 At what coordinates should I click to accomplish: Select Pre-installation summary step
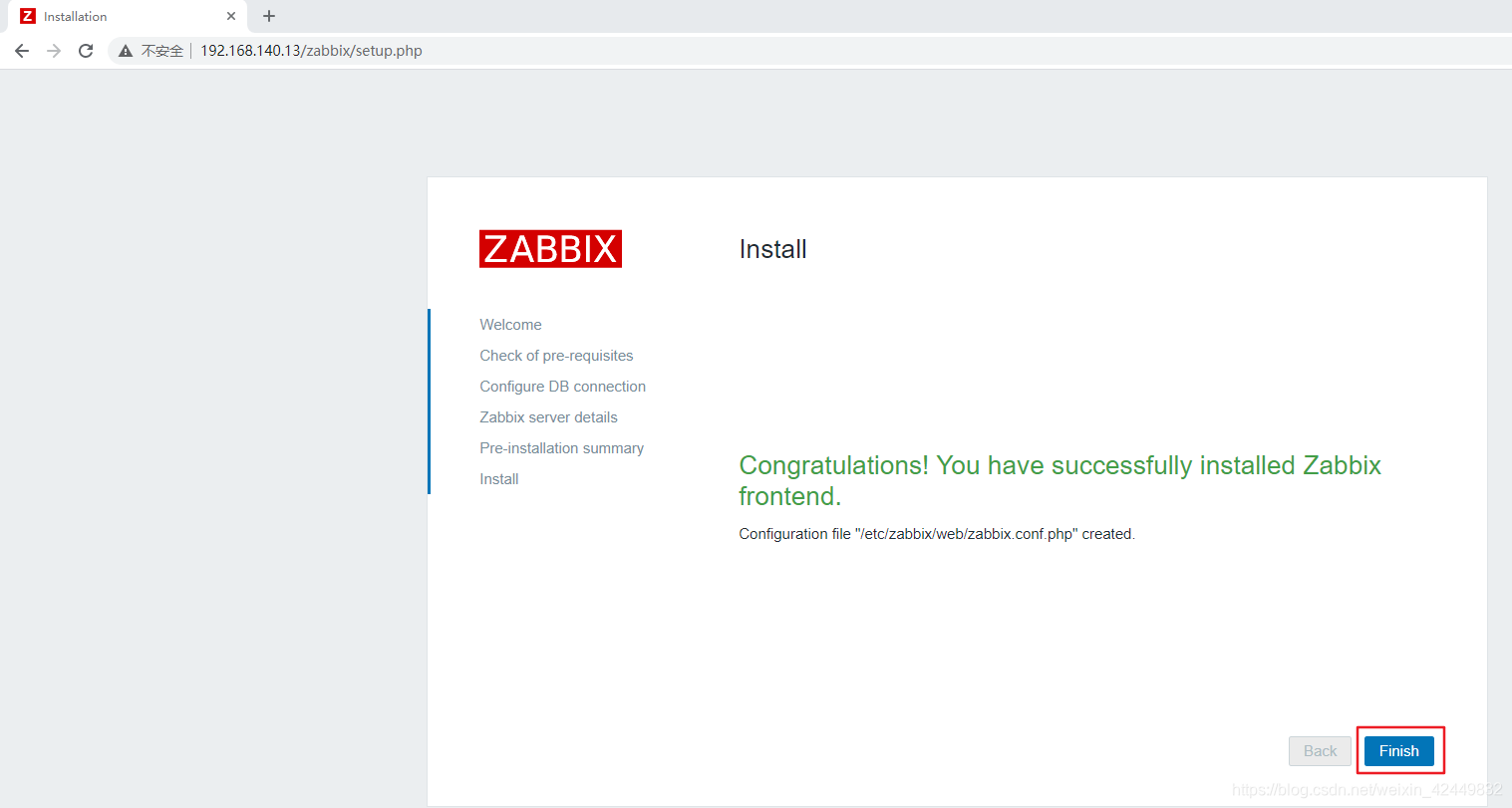click(x=561, y=448)
